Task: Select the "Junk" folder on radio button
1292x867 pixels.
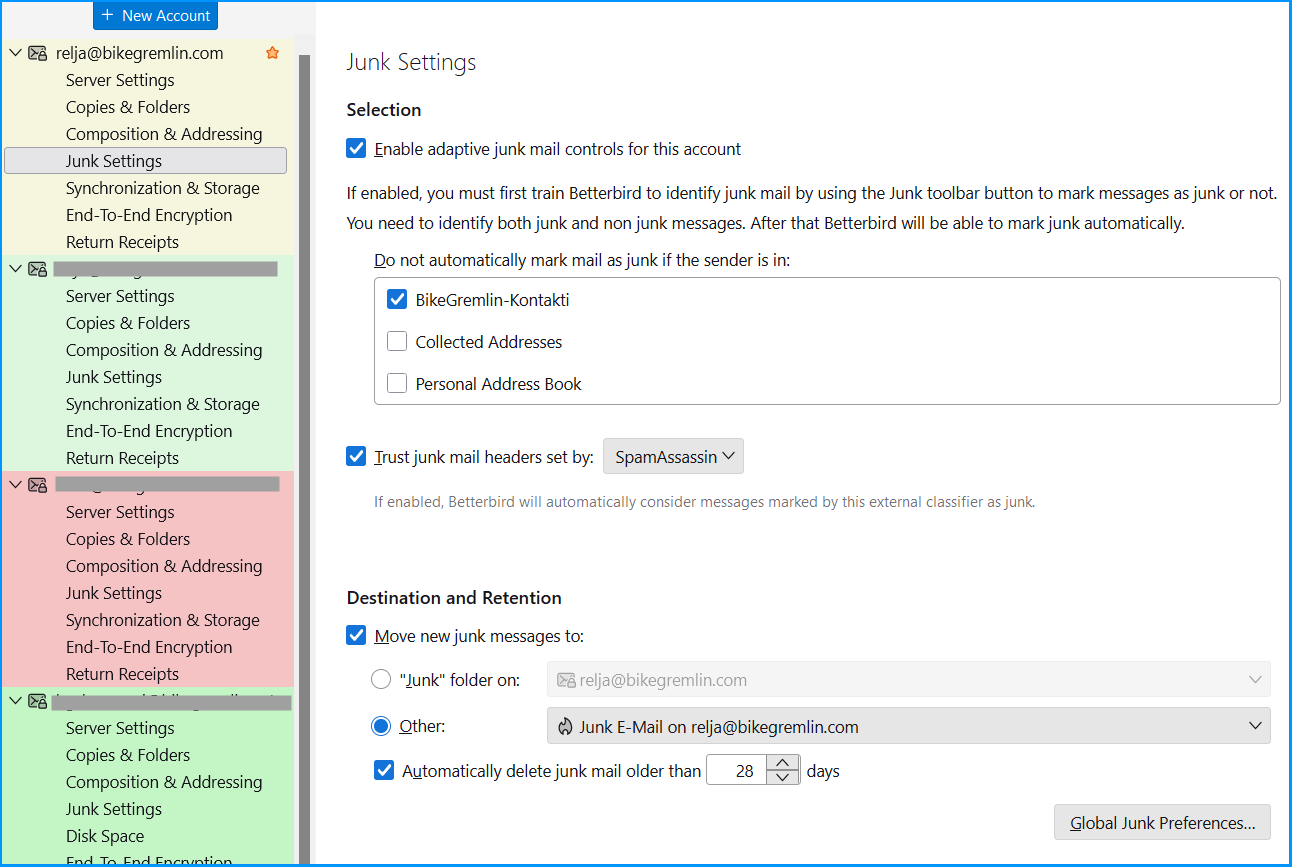Action: [381, 679]
